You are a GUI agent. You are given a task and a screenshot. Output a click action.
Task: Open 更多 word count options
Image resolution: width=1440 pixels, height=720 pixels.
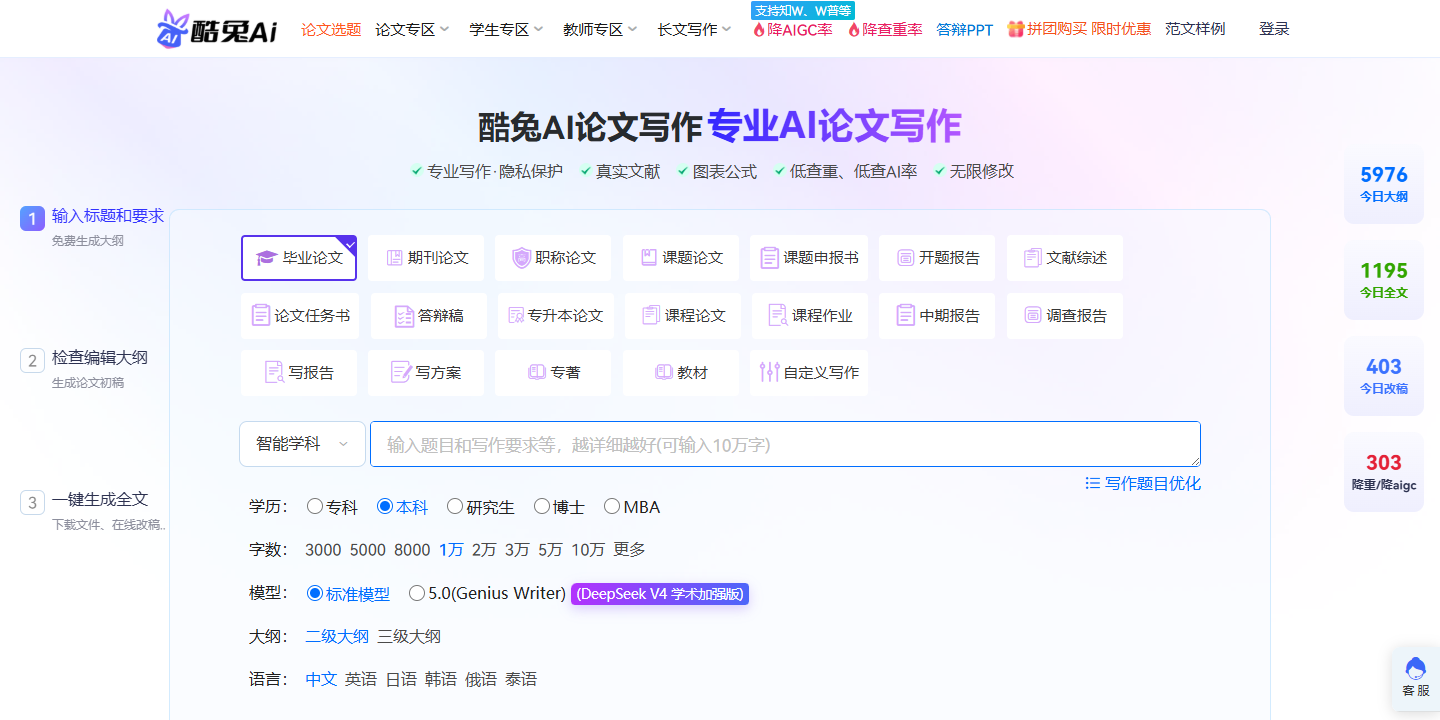point(629,549)
